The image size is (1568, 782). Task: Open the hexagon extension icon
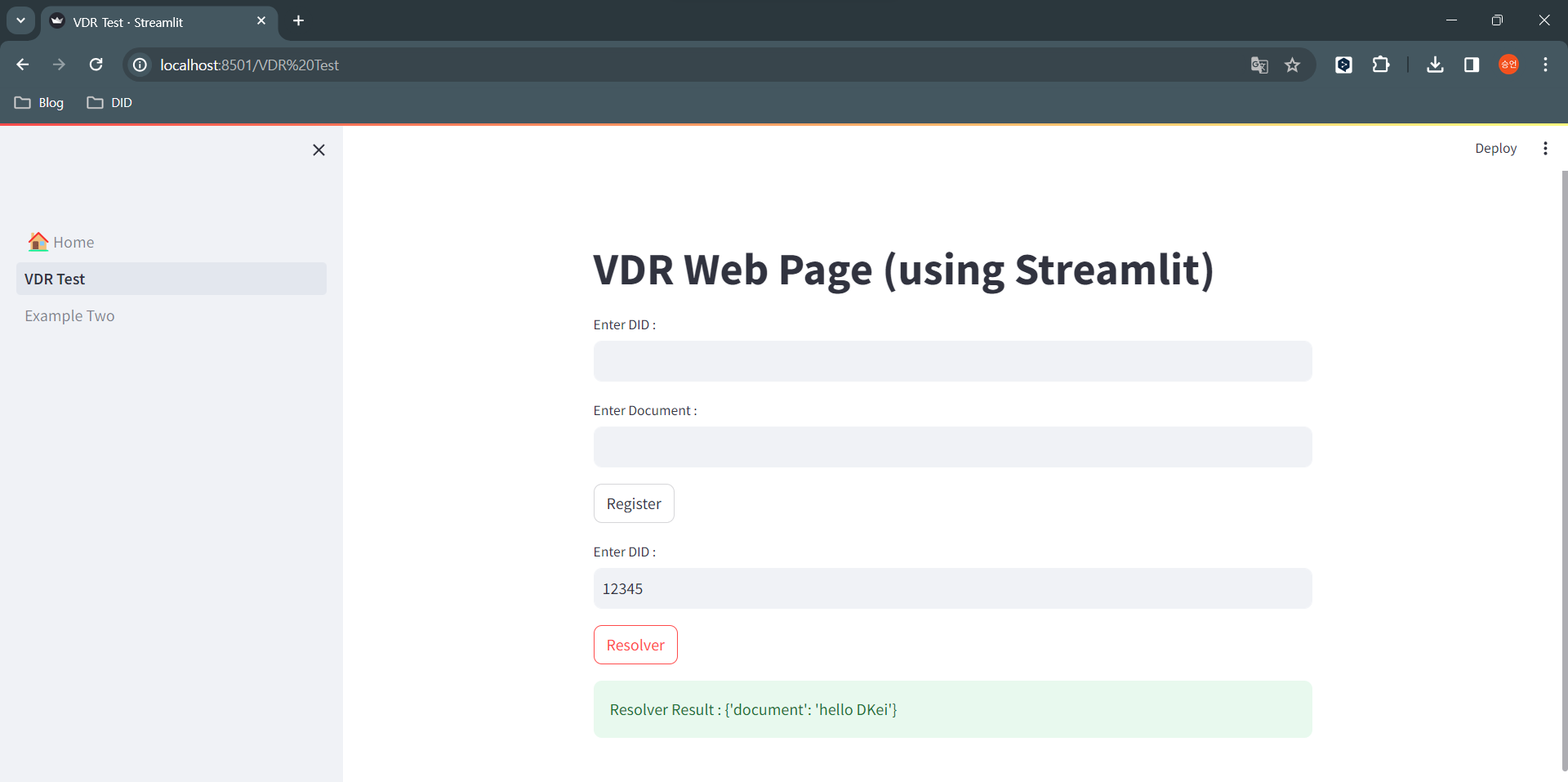point(1343,65)
